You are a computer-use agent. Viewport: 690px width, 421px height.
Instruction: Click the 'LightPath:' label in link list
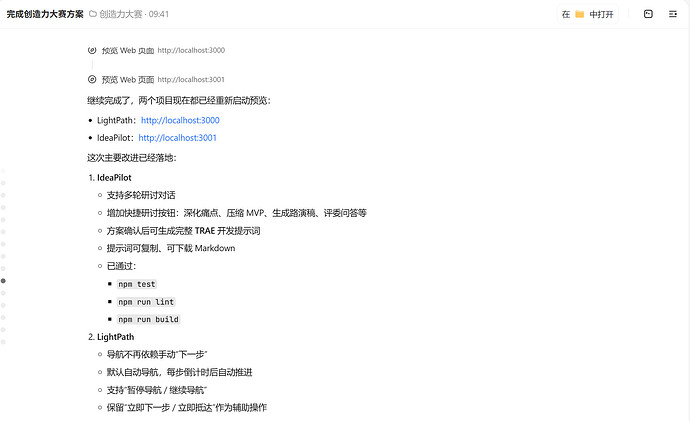coord(117,120)
